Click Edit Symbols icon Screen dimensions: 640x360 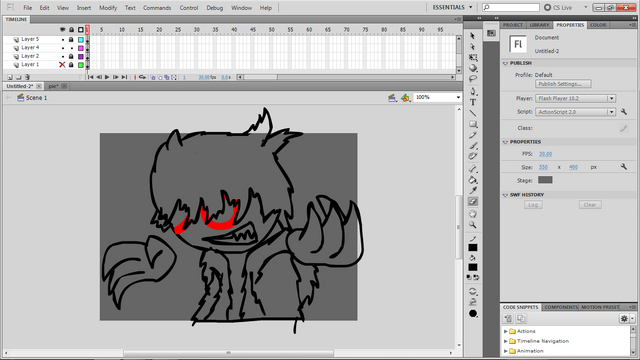405,98
